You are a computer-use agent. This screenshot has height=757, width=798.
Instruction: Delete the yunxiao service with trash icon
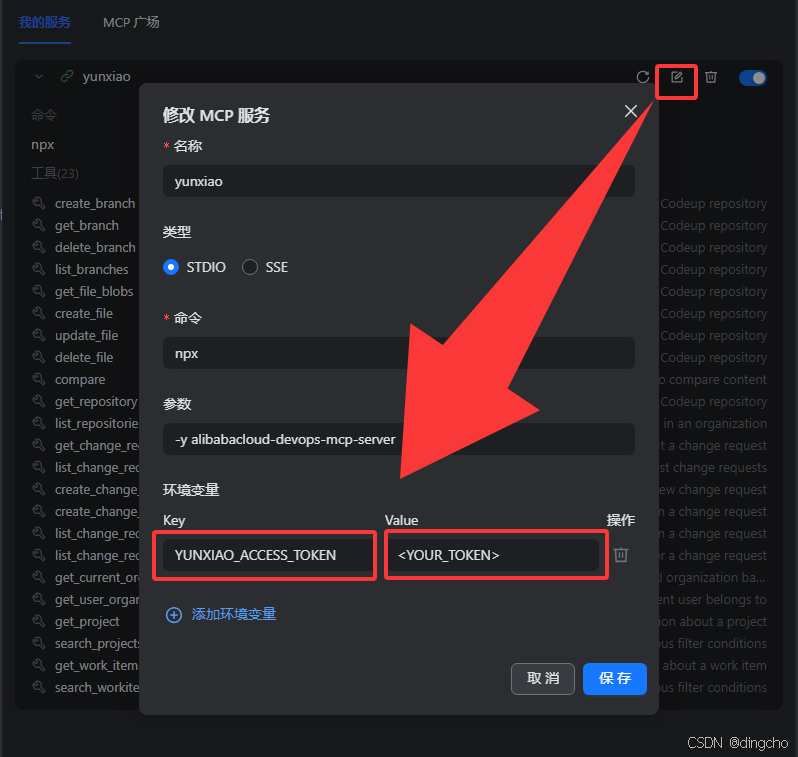[x=711, y=77]
